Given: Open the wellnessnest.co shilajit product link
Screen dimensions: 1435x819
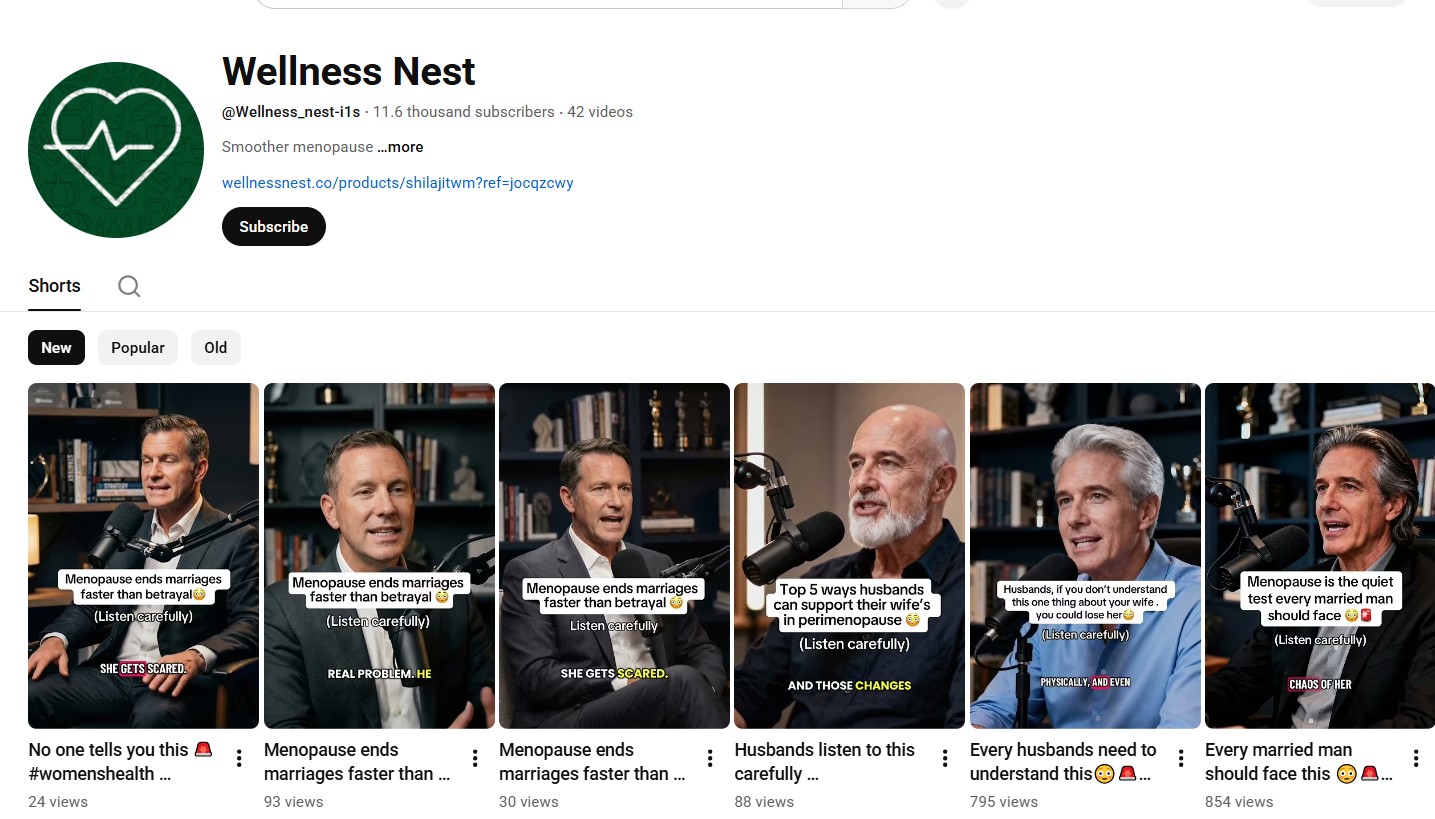Looking at the screenshot, I should point(397,183).
